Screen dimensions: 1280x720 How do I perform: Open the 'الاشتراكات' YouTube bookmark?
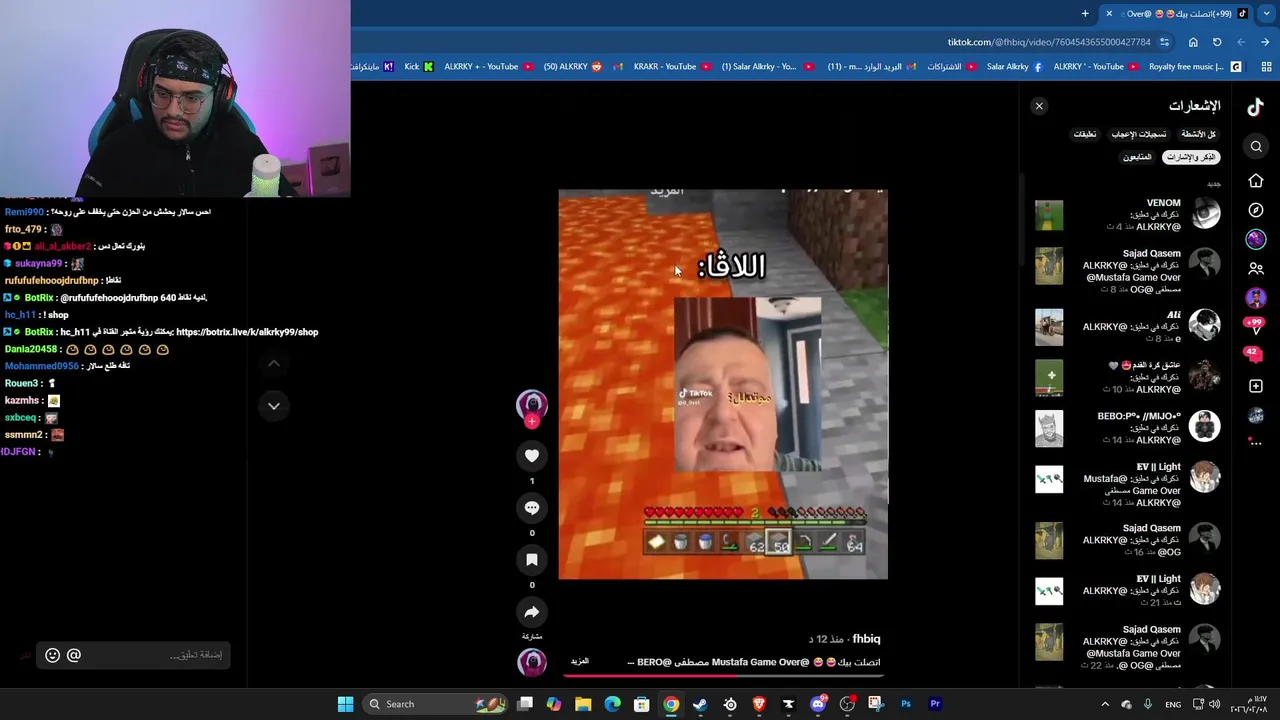point(951,67)
